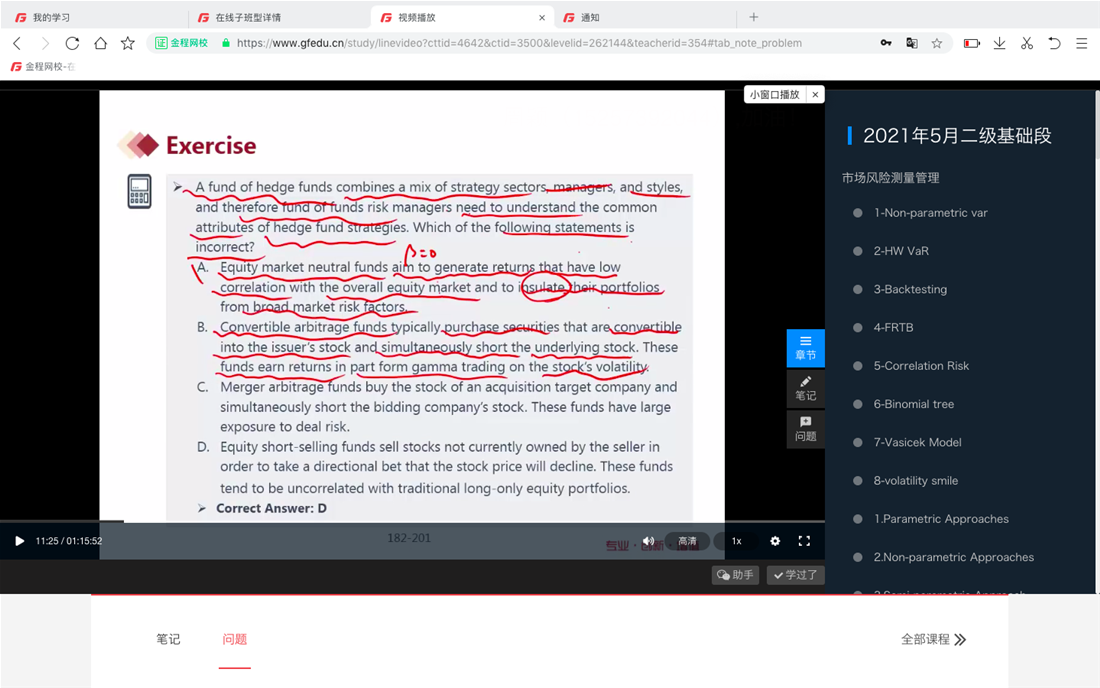Open the 金程网校 bookmark

point(43,67)
